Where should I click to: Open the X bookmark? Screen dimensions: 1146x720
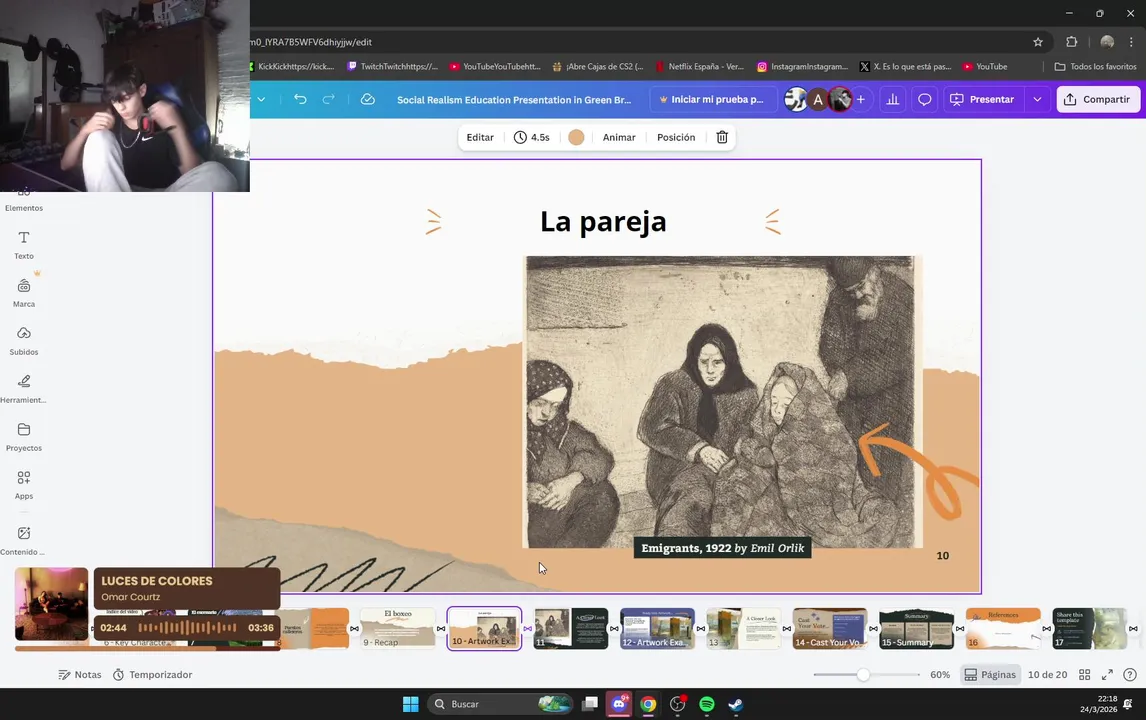click(906, 67)
